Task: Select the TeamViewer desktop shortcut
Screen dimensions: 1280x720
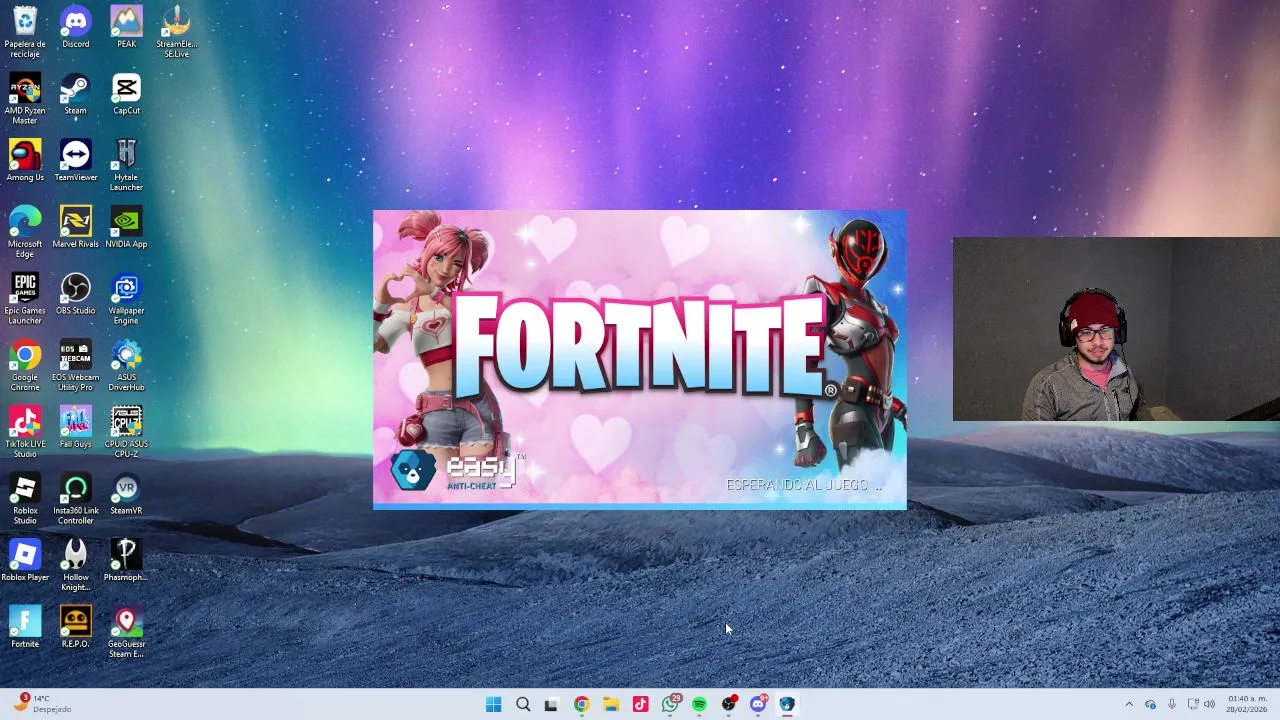Action: [76, 161]
